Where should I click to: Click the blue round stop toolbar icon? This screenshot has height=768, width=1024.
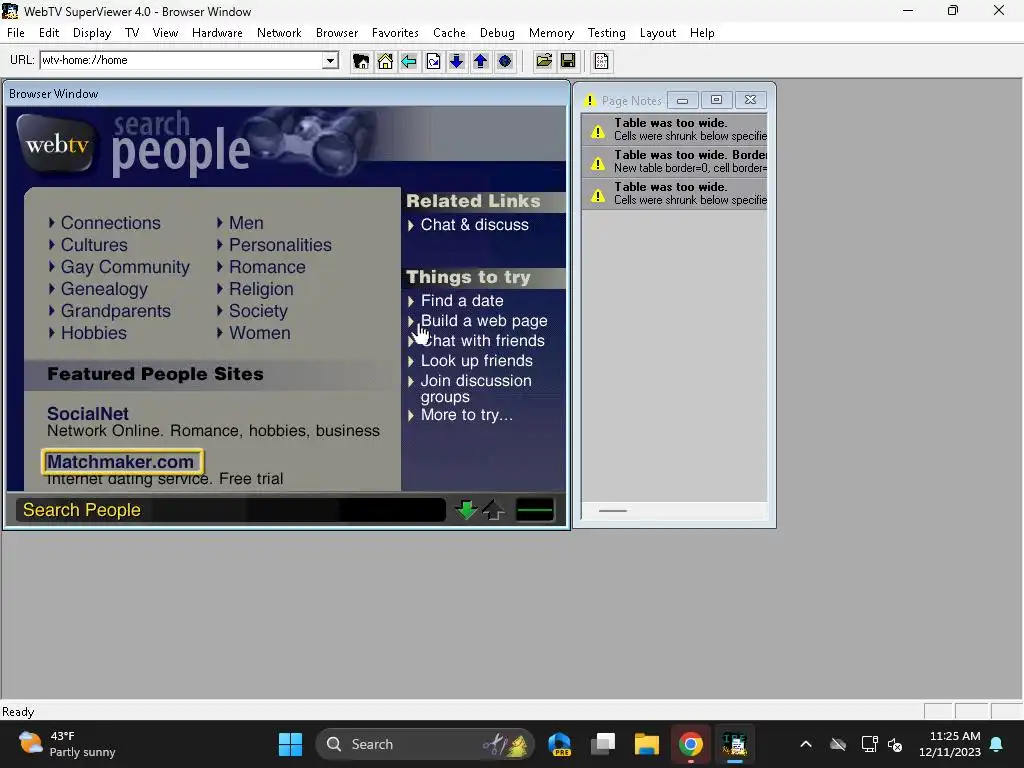pyautogui.click(x=505, y=61)
